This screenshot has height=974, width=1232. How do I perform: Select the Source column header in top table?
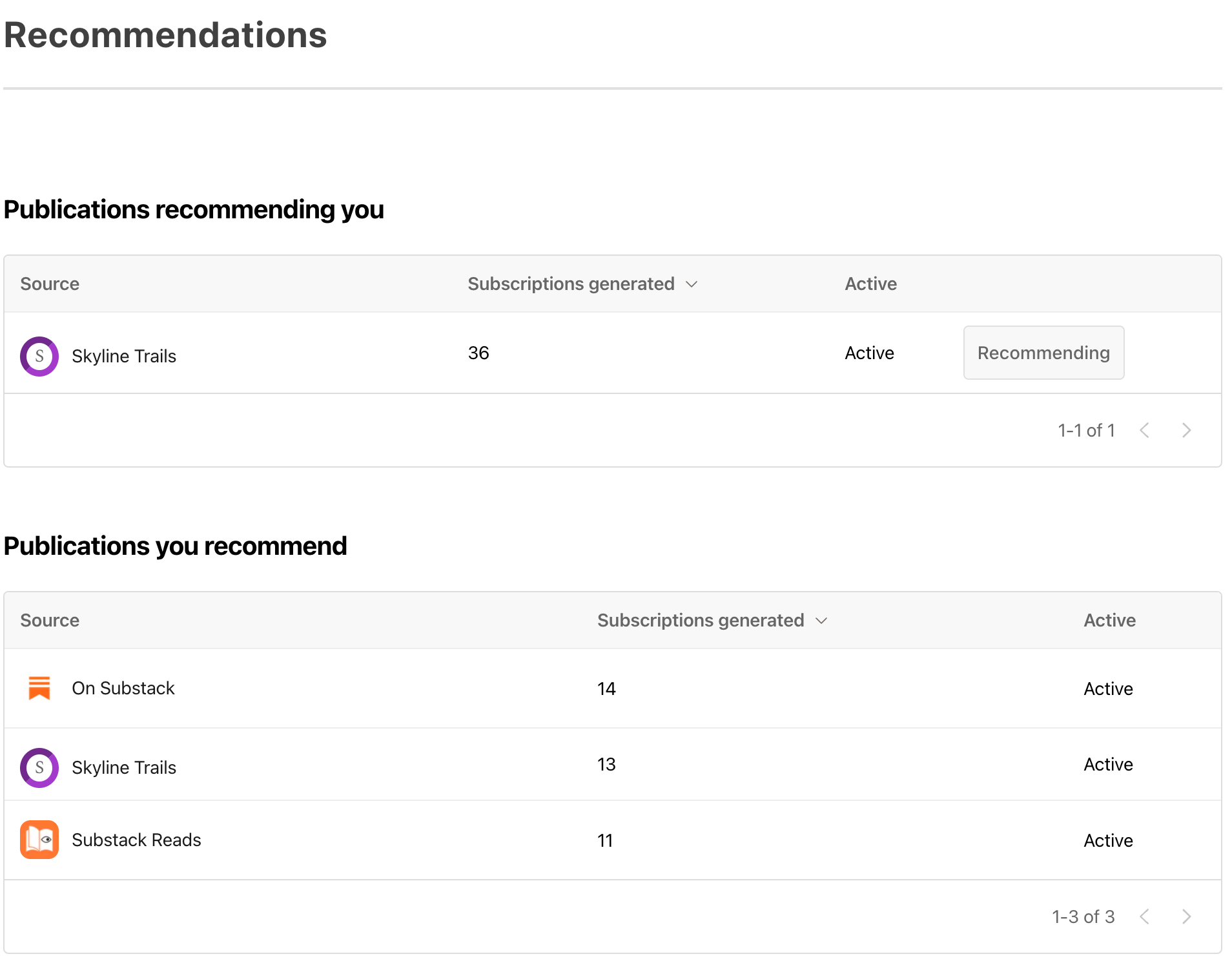(x=50, y=284)
